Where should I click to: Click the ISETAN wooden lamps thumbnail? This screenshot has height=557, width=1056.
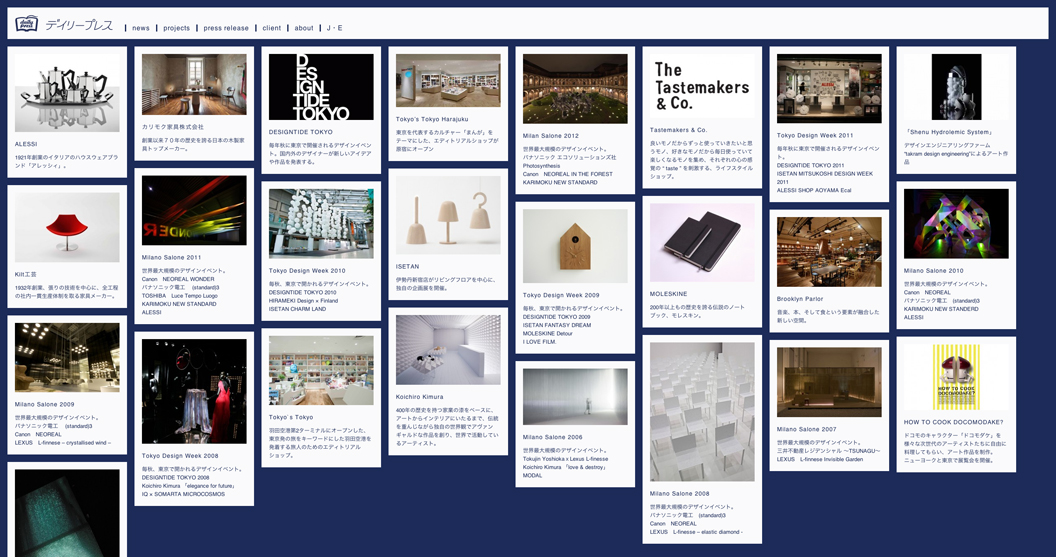click(448, 215)
